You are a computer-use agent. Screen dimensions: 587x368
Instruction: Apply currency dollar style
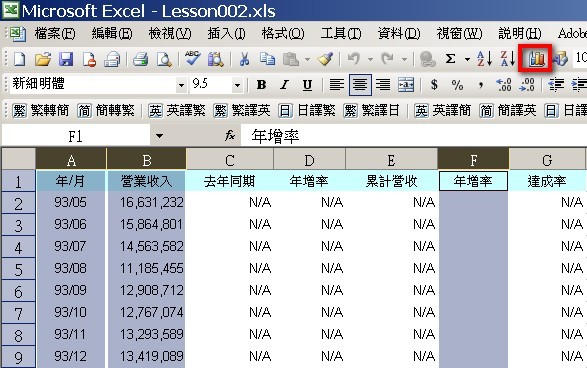[434, 85]
